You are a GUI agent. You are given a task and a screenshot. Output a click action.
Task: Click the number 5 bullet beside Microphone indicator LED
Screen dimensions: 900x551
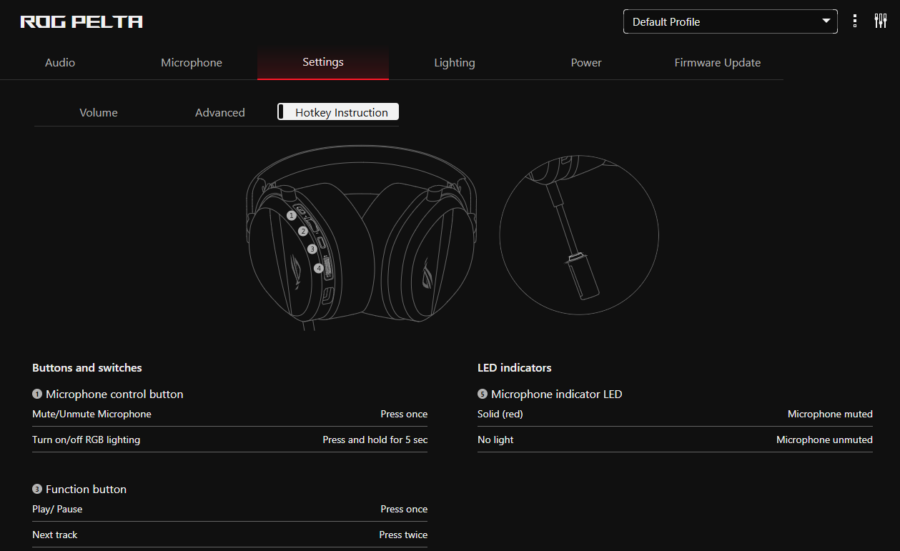click(482, 394)
